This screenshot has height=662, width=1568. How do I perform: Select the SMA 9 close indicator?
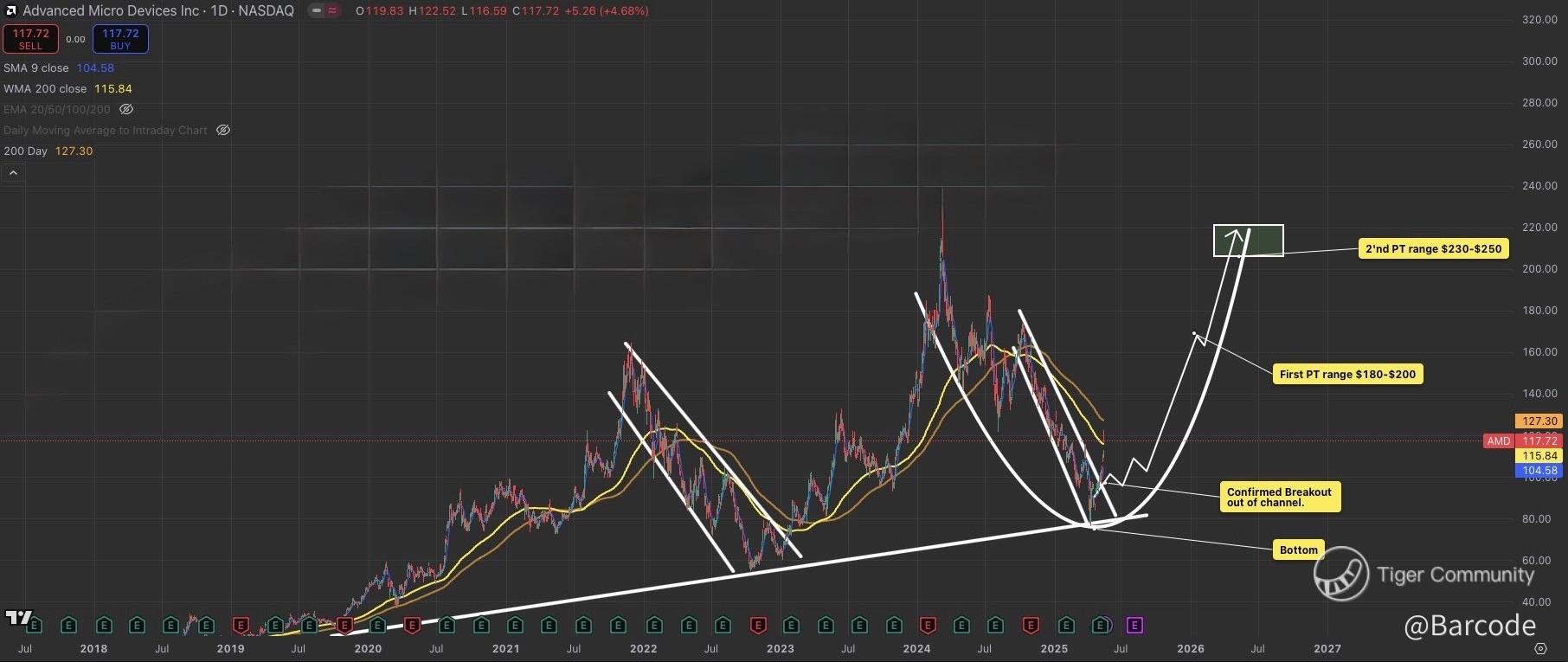coord(36,68)
